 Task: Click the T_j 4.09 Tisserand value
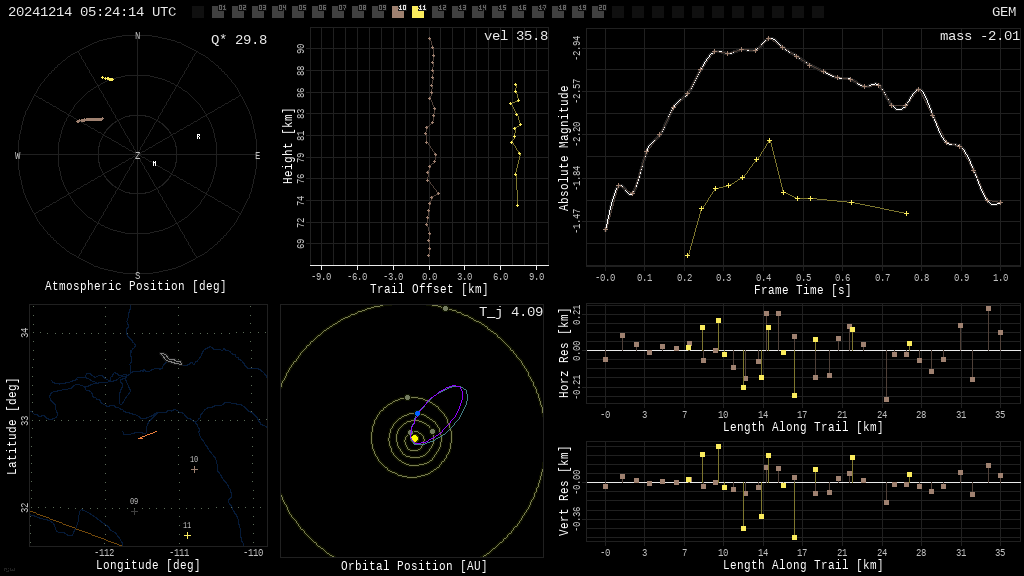coord(510,312)
